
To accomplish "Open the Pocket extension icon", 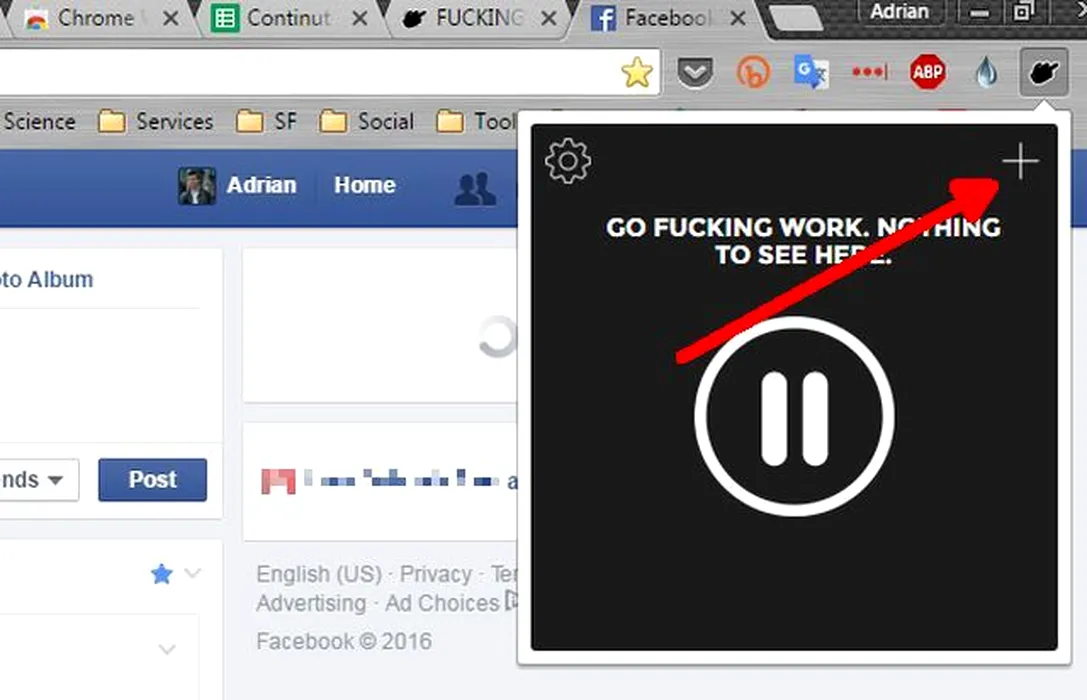I will pyautogui.click(x=695, y=72).
